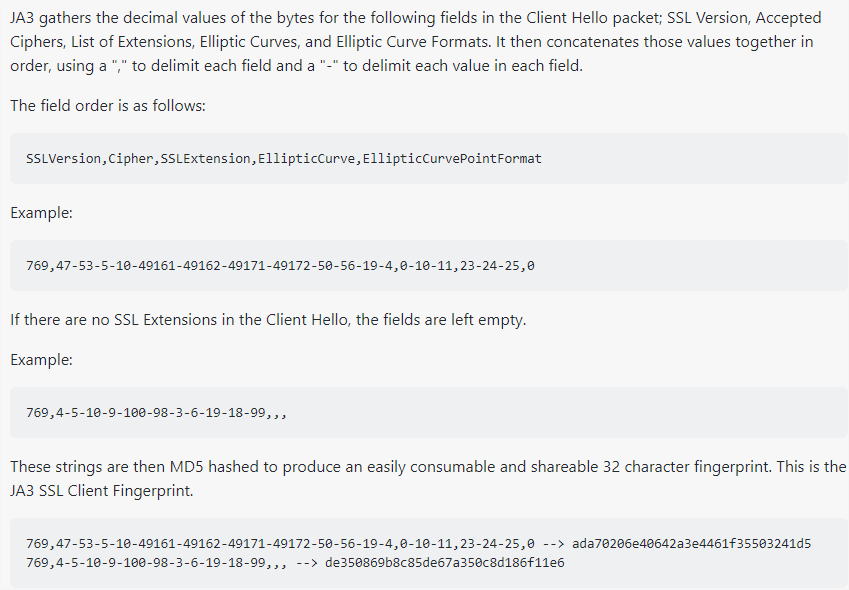Click "Elliptic Curve Formats" in the first paragraph

pos(412,42)
